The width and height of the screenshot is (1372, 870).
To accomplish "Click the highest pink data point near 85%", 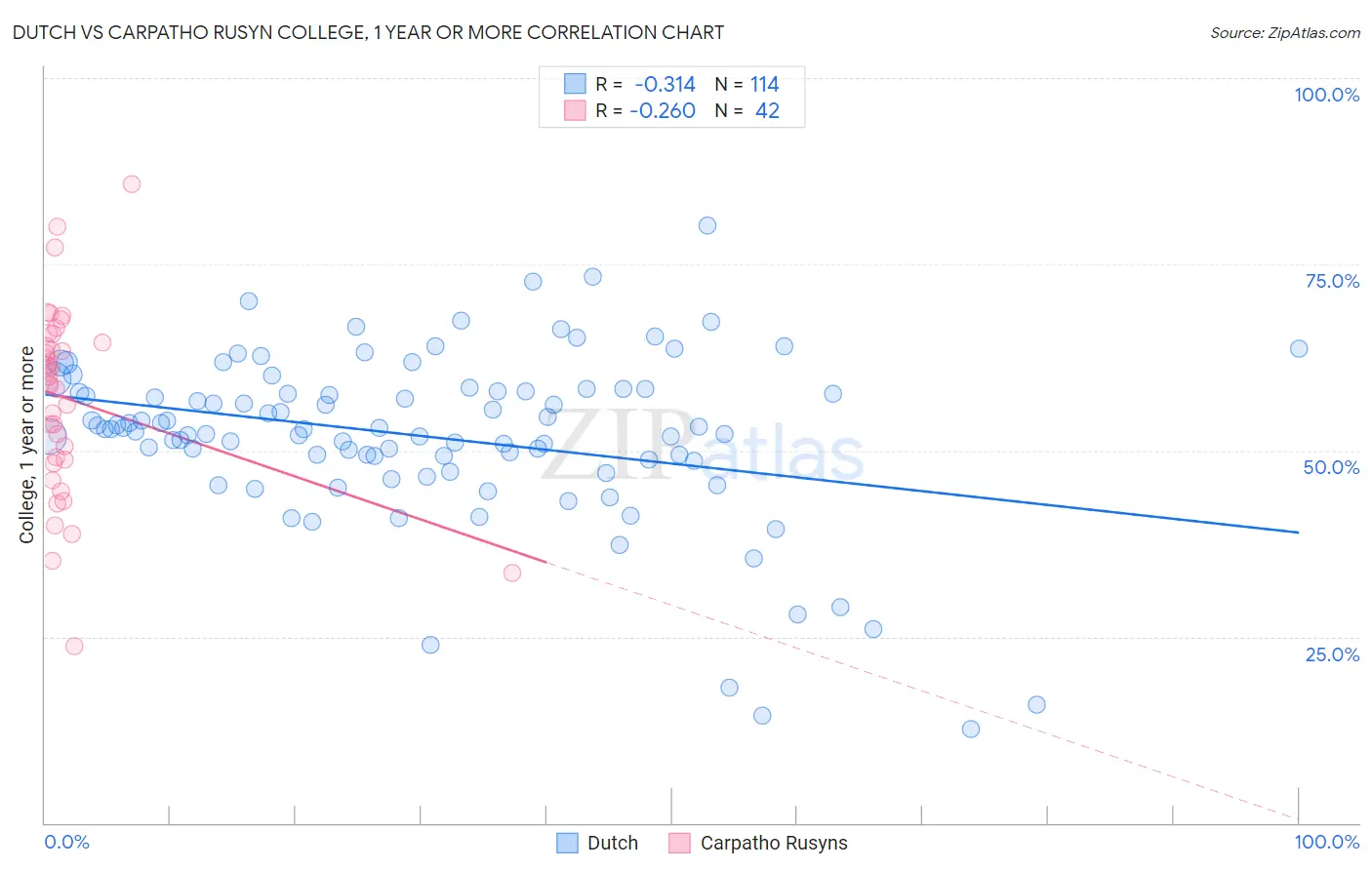I will [132, 184].
